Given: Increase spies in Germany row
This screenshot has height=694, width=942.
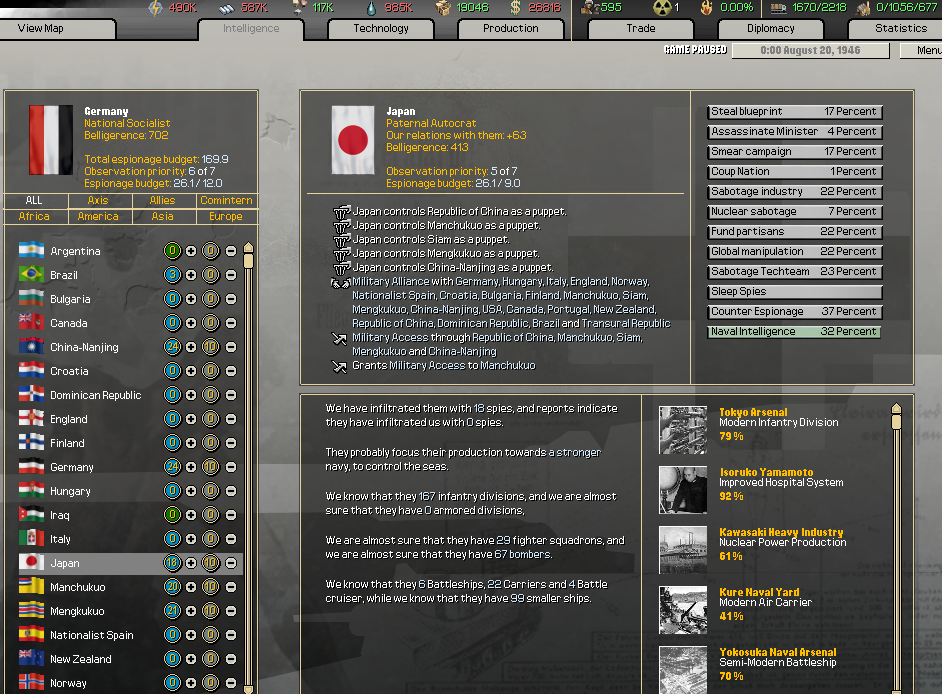Looking at the screenshot, I should click(x=191, y=467).
